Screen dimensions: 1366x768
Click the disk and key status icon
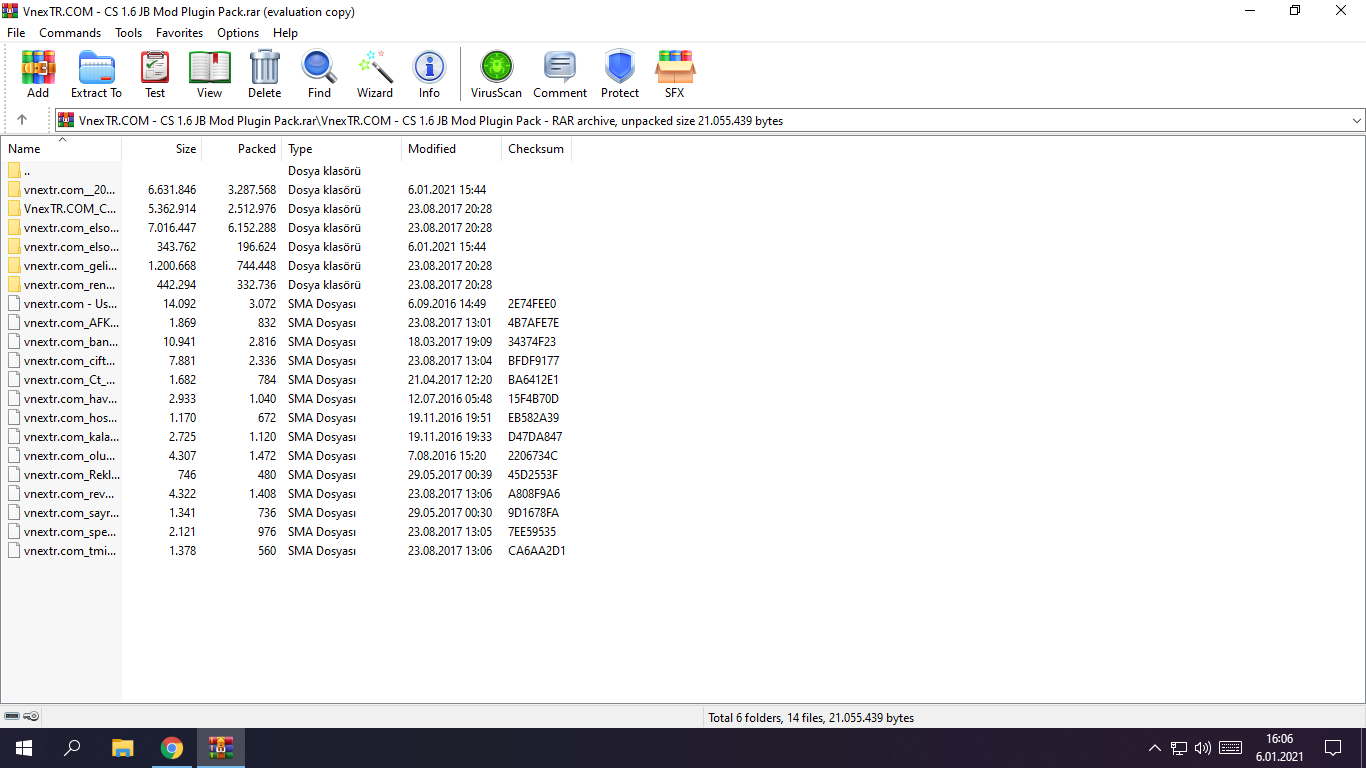(22, 717)
